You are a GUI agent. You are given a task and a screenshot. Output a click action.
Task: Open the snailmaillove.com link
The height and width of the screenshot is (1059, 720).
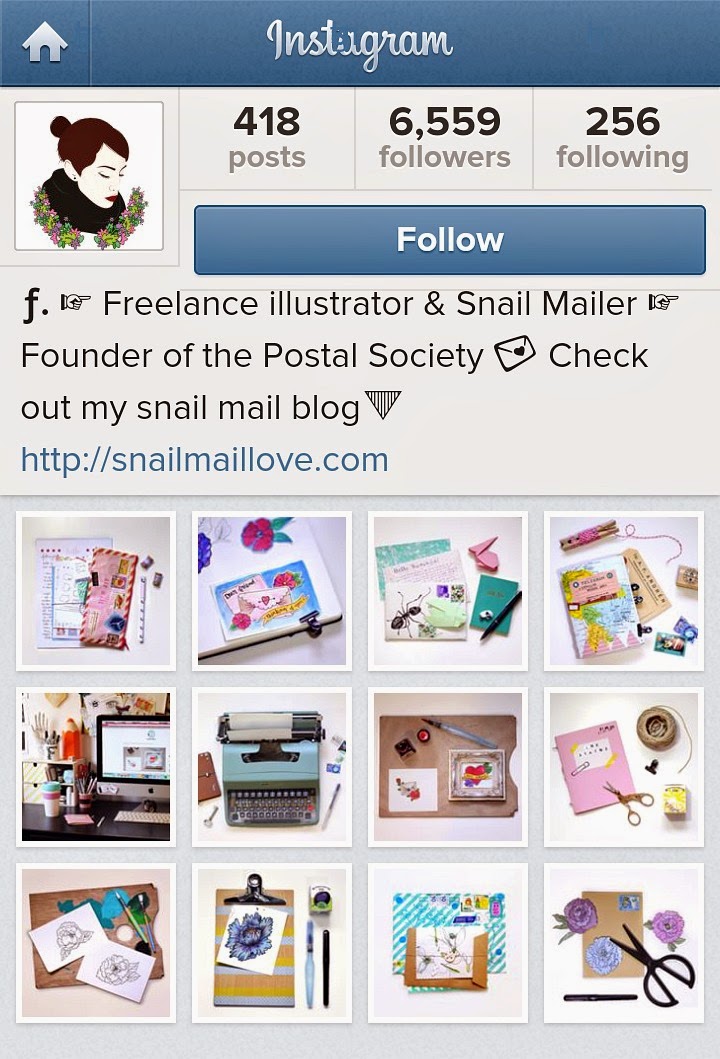(205, 460)
